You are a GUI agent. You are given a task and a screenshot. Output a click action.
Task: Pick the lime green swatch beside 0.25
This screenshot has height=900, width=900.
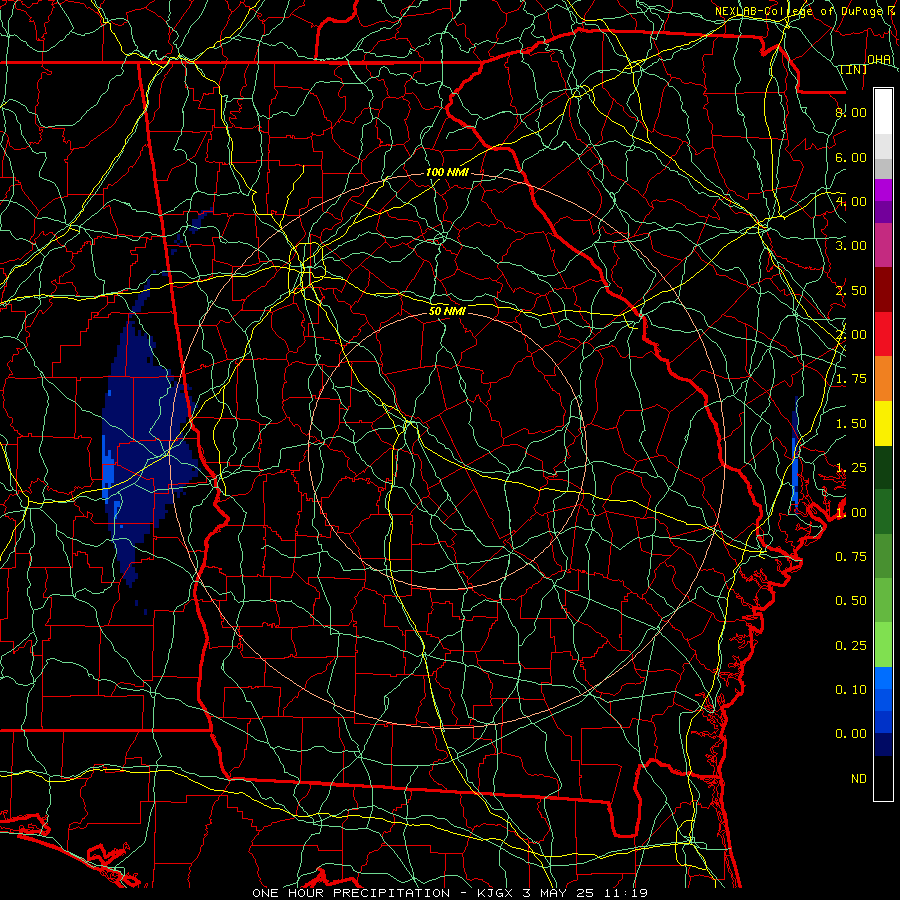point(883,645)
